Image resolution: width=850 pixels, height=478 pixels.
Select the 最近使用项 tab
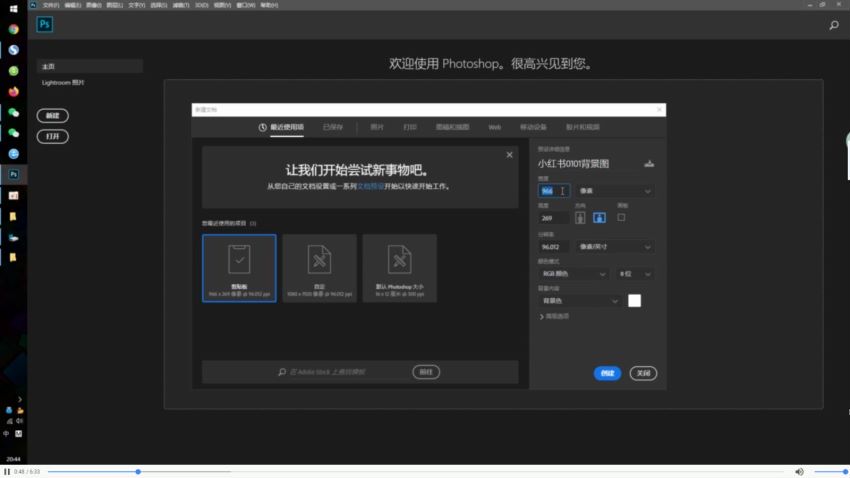click(287, 127)
